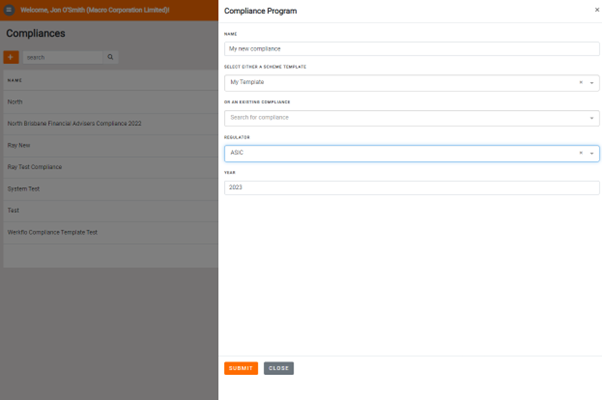Expand the regulator dropdown arrow
The height and width of the screenshot is (400, 602).
click(592, 154)
